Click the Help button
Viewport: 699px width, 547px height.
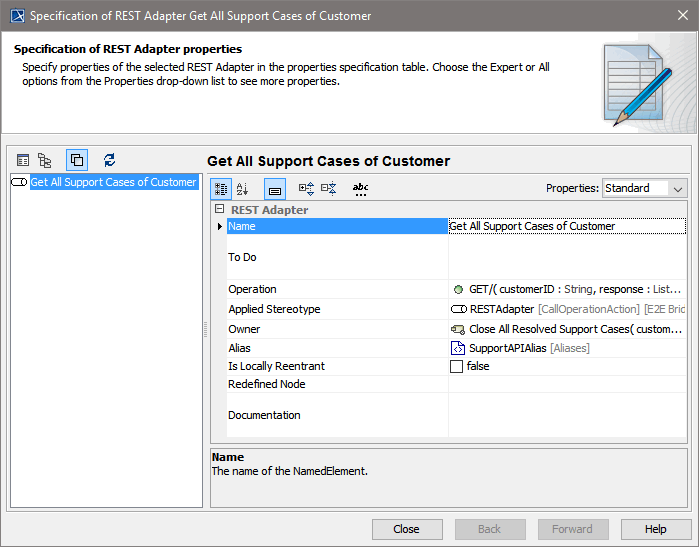click(655, 529)
